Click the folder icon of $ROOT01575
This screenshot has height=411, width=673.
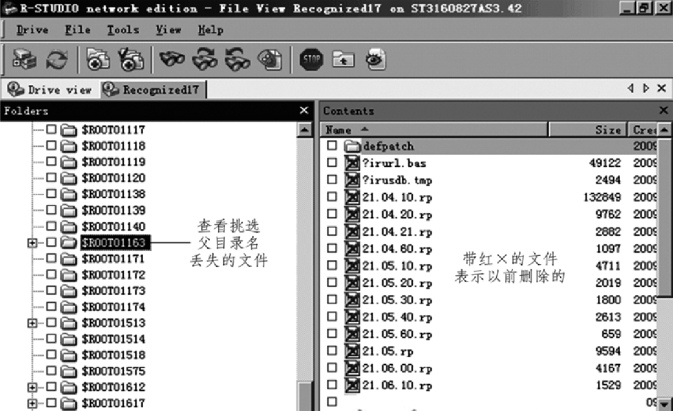click(x=68, y=371)
